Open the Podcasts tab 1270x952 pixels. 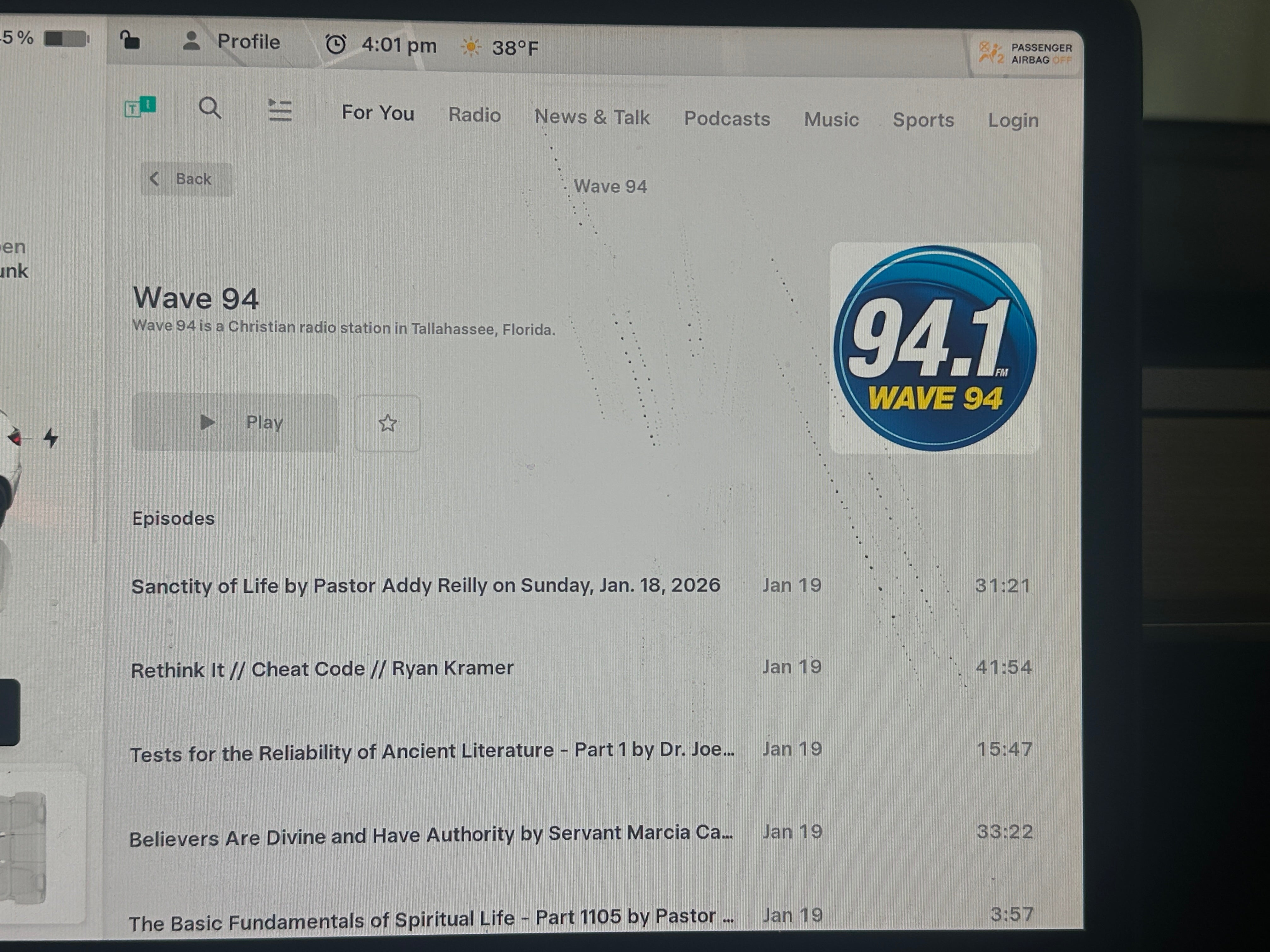(726, 118)
